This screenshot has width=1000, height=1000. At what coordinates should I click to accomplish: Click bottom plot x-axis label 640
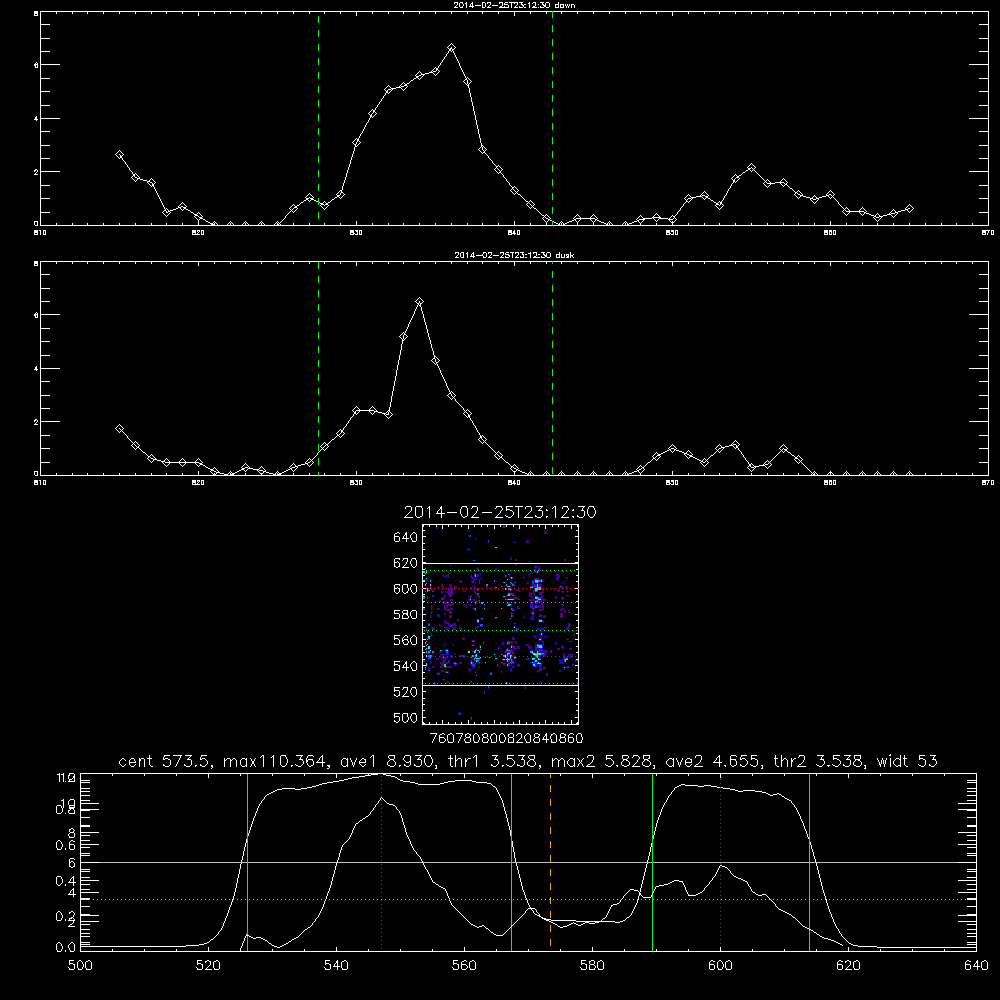pyautogui.click(x=976, y=966)
